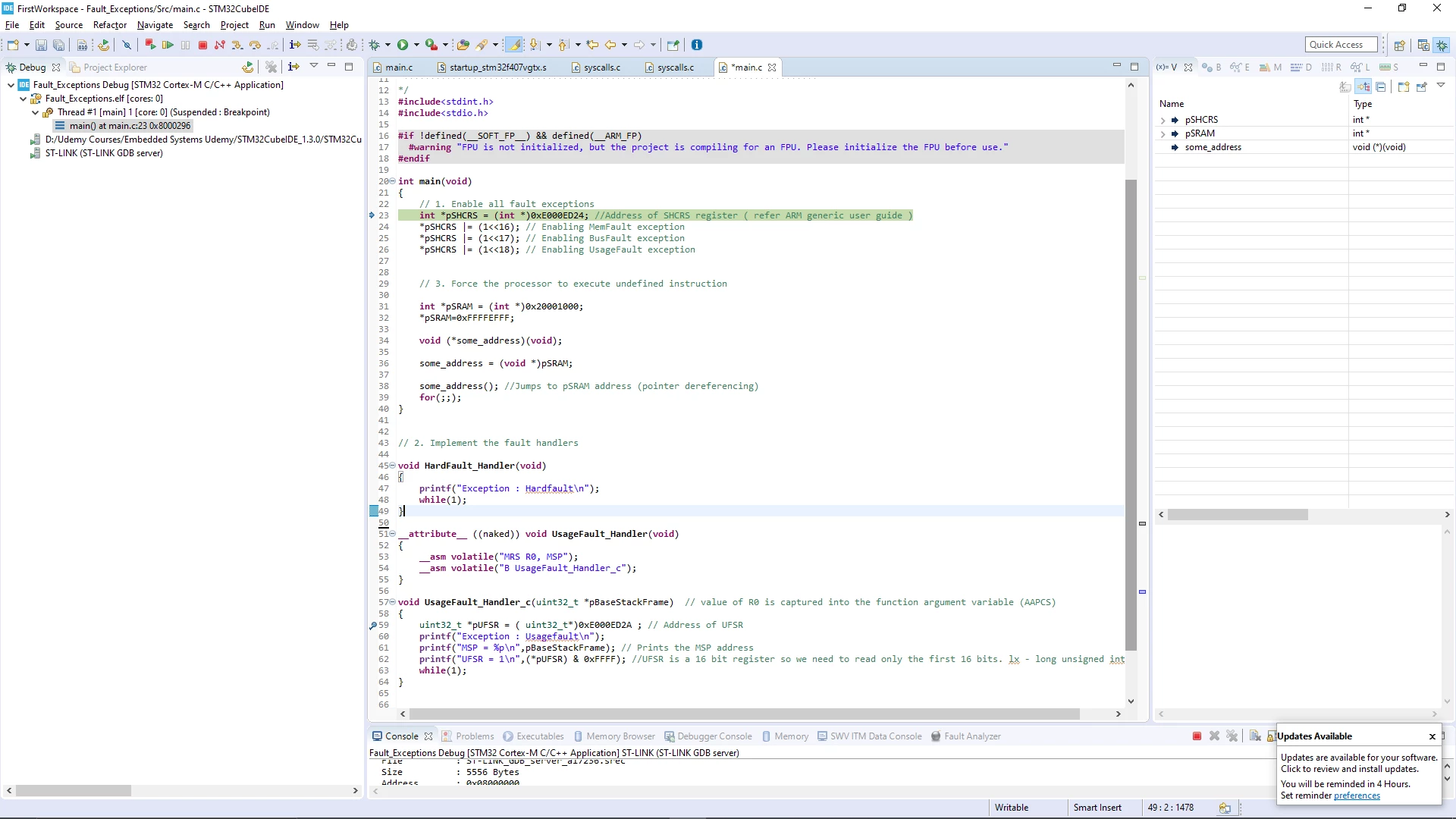Click the preferences link in update popup
This screenshot has height=819, width=1456.
pyautogui.click(x=1357, y=795)
